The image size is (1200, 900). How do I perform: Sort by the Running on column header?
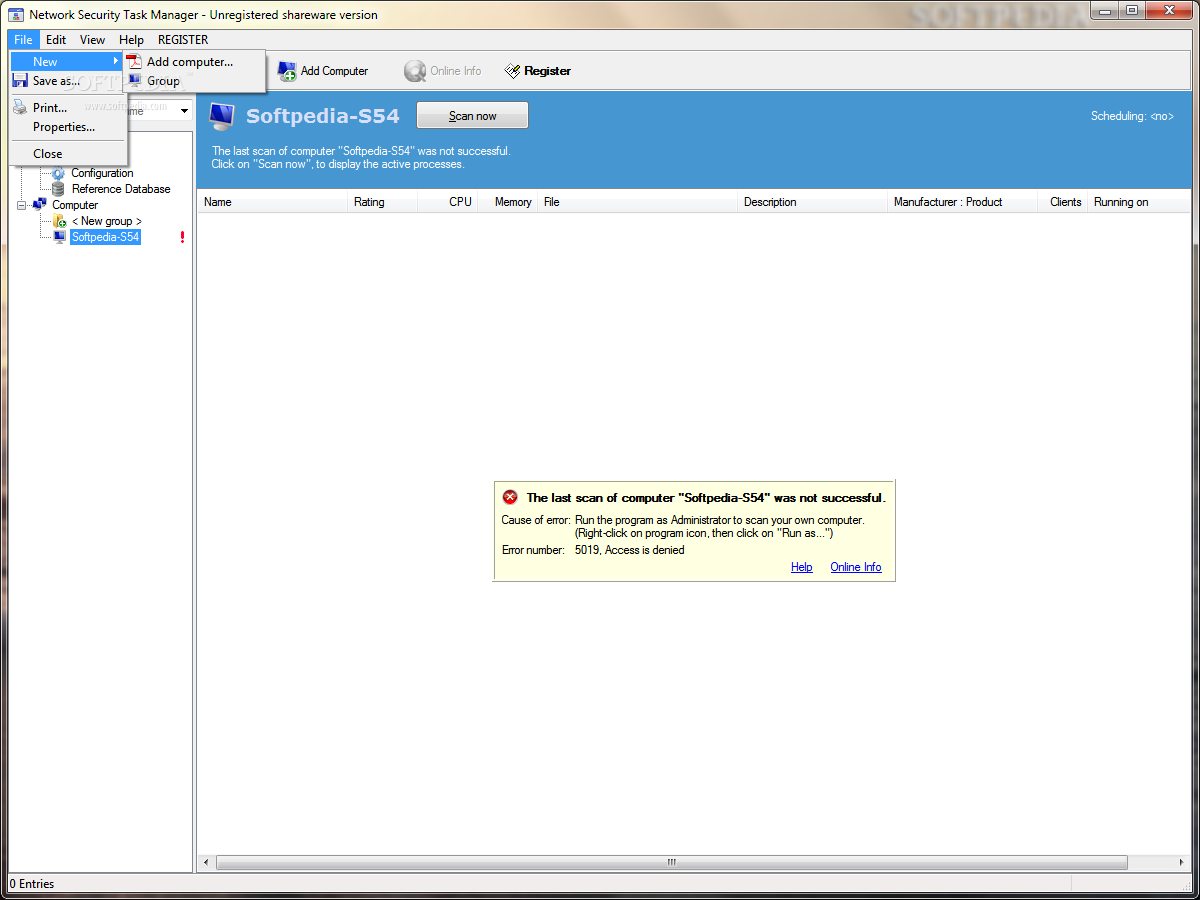pyautogui.click(x=1140, y=202)
